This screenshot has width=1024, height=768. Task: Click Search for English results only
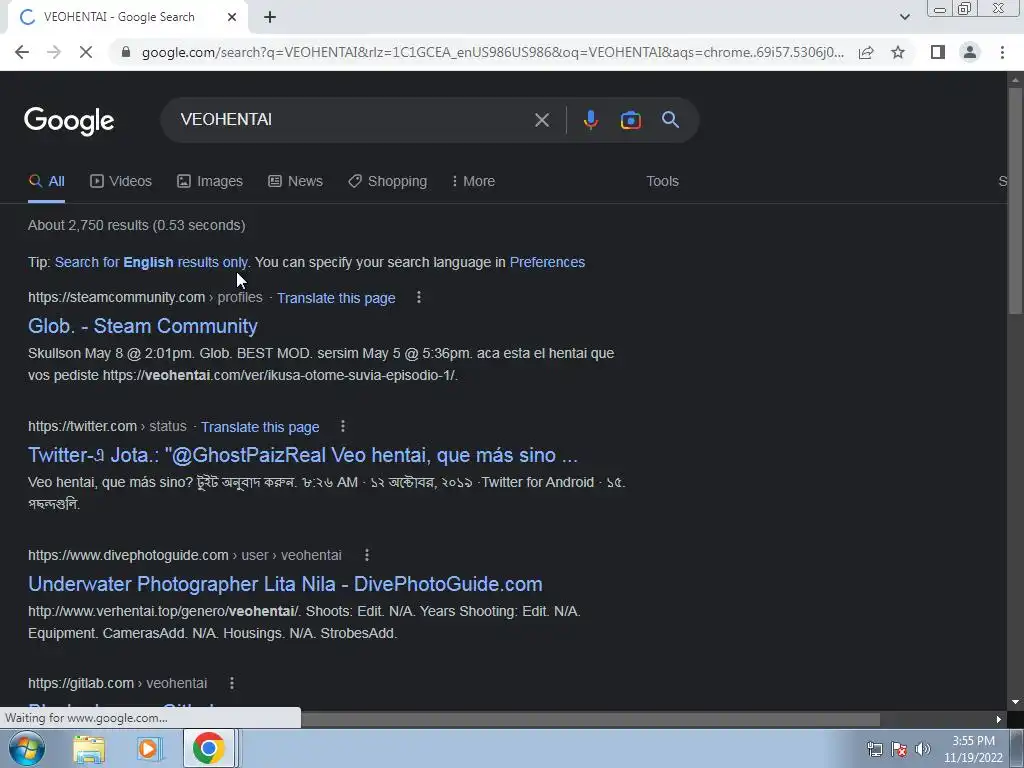pos(152,263)
